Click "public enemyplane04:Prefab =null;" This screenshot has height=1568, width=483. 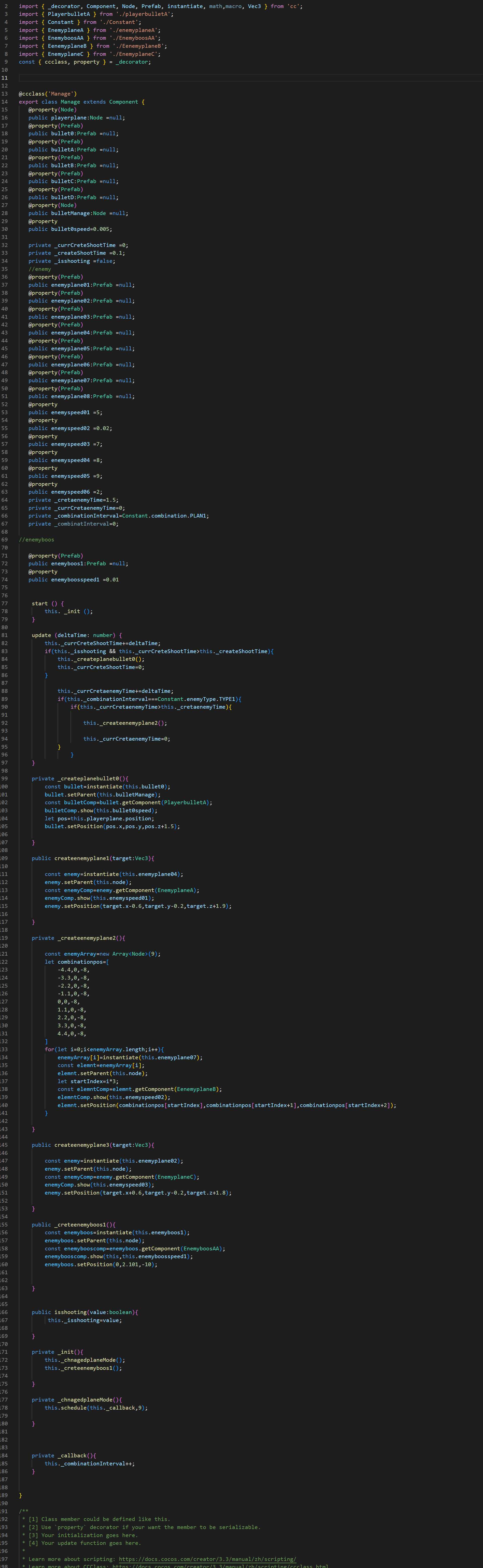click(82, 332)
